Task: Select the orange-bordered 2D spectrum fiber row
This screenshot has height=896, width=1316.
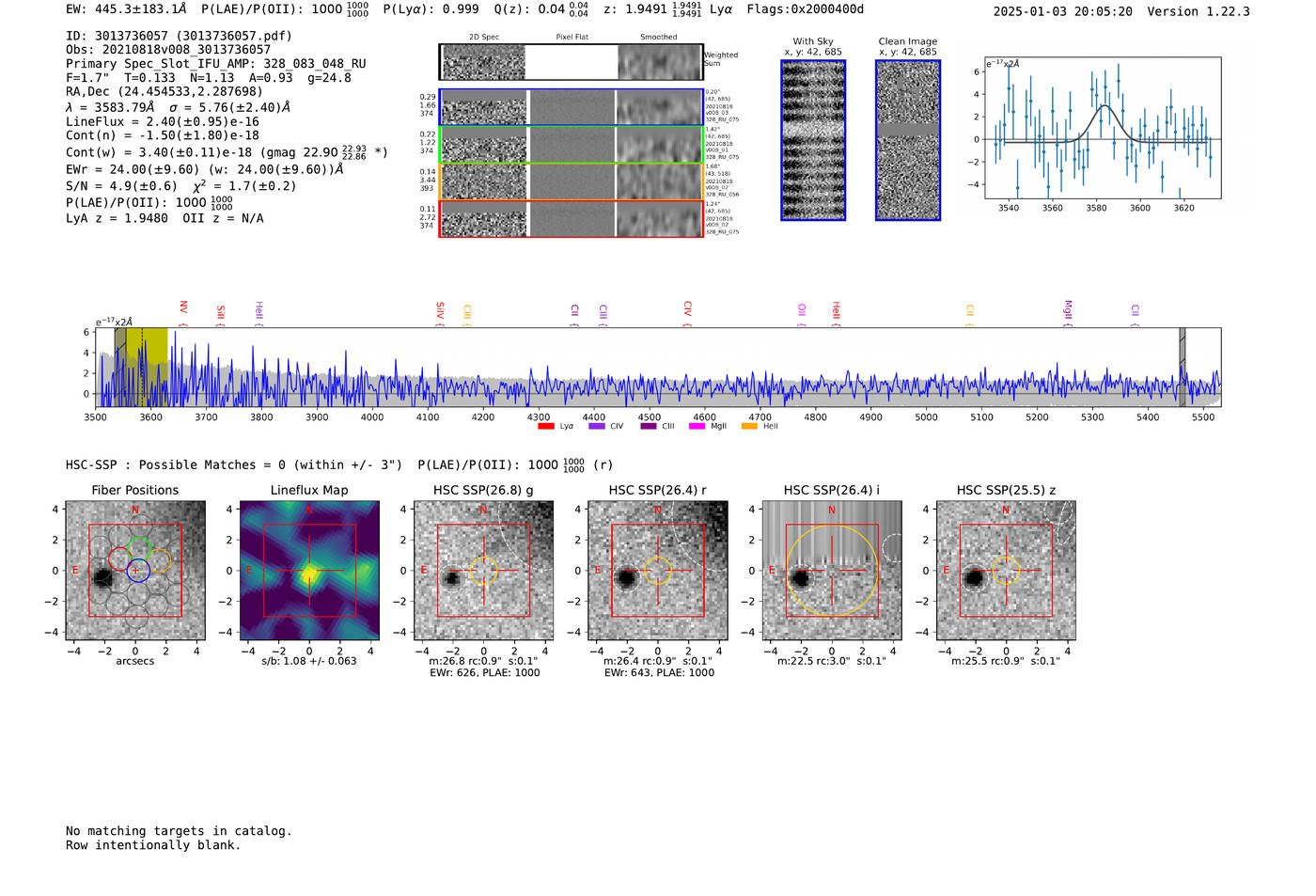Action: [572, 181]
